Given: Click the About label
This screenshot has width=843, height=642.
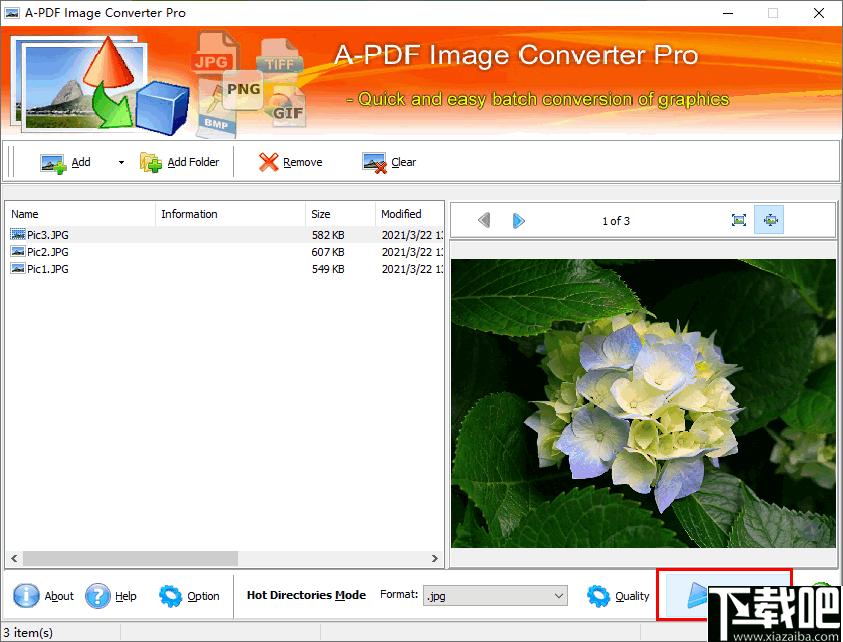Looking at the screenshot, I should (x=59, y=596).
